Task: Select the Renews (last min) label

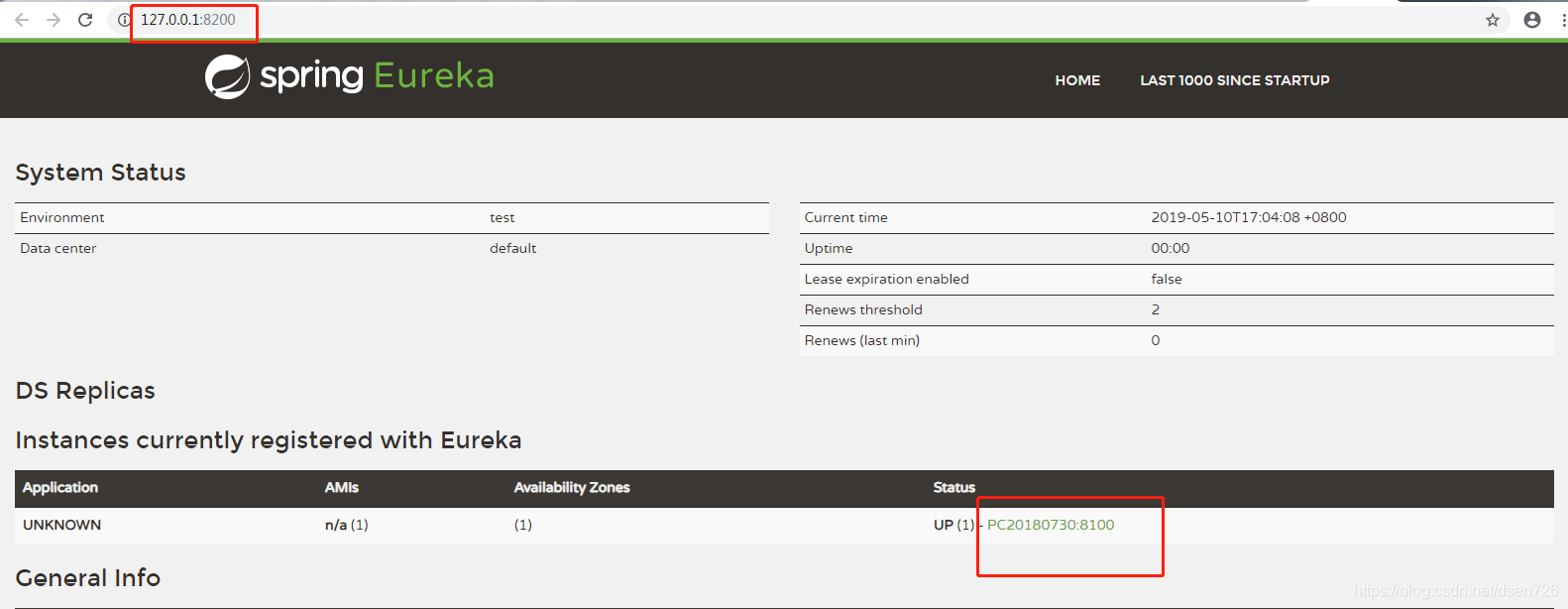Action: click(862, 340)
